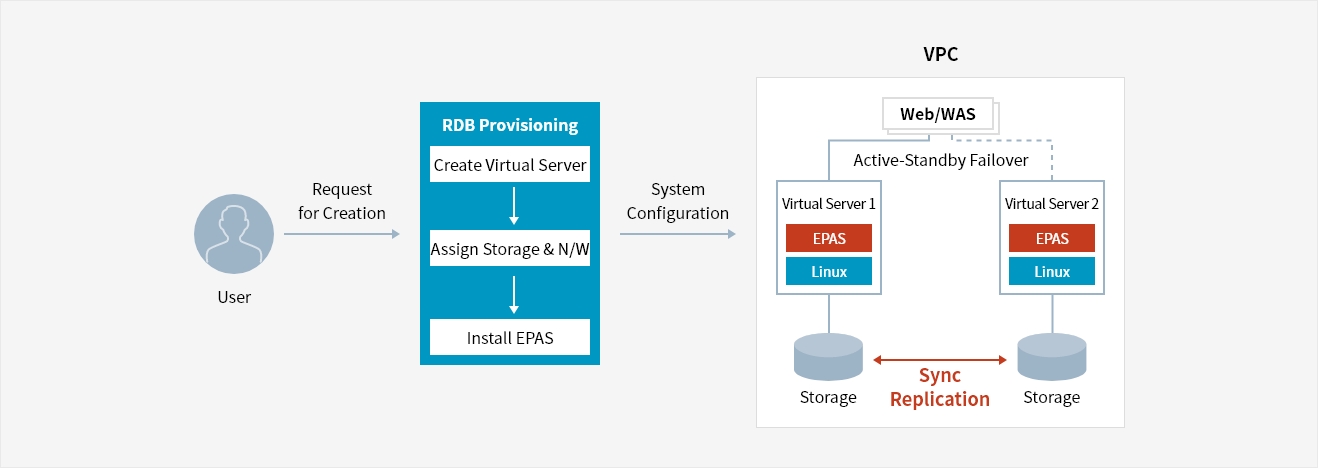Click the Sync Replication text

coord(939,388)
